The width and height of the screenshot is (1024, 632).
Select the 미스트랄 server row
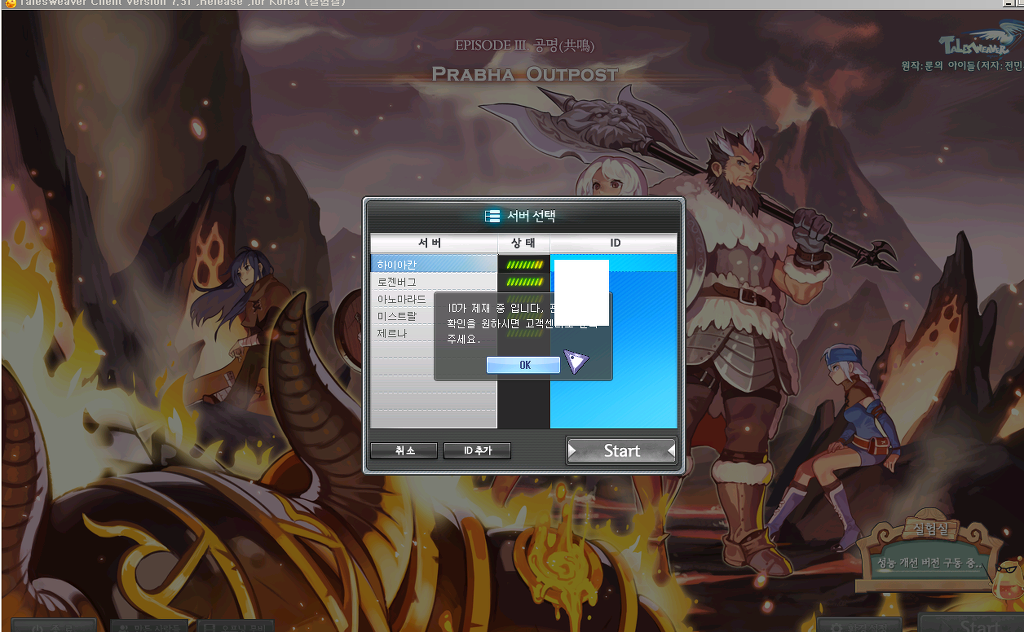(x=402, y=316)
